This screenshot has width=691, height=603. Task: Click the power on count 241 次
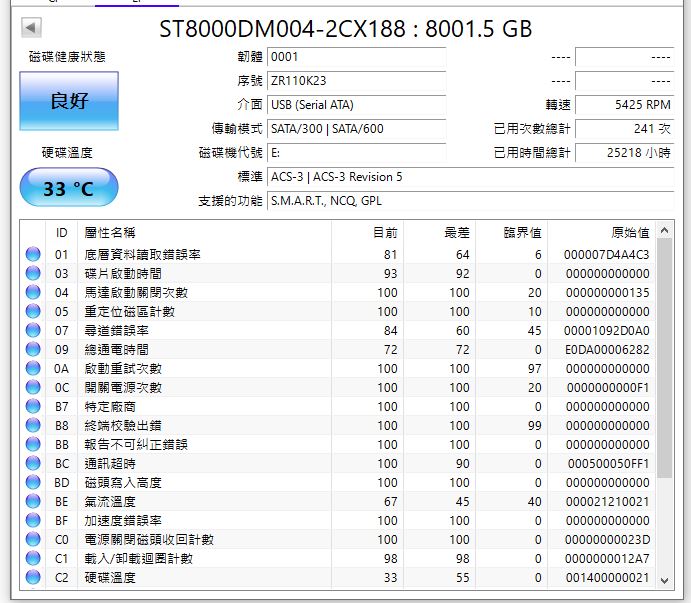[x=625, y=129]
